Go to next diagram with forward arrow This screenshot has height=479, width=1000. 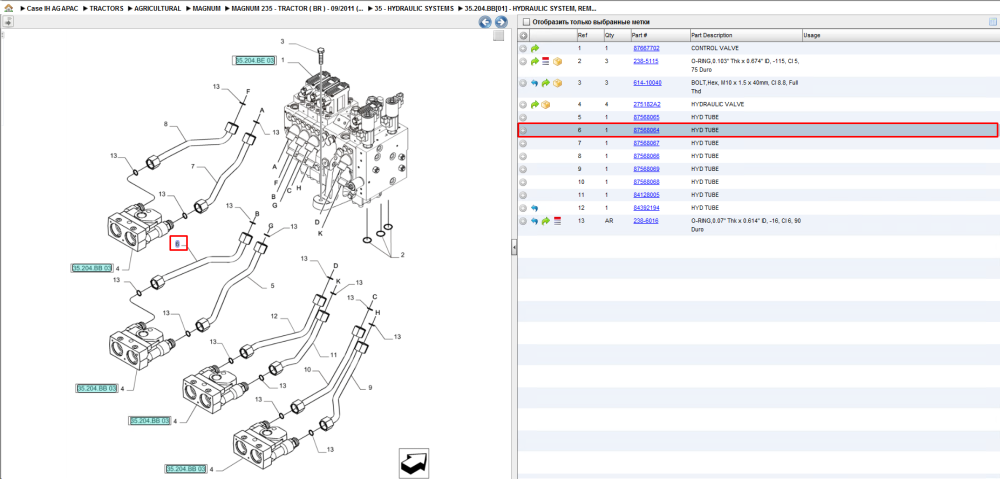[501, 22]
